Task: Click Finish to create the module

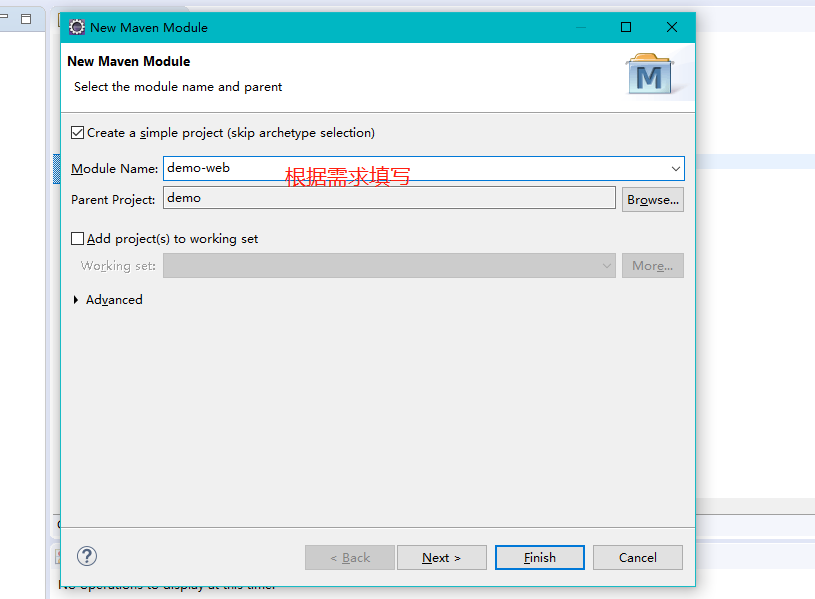Action: pyautogui.click(x=540, y=557)
